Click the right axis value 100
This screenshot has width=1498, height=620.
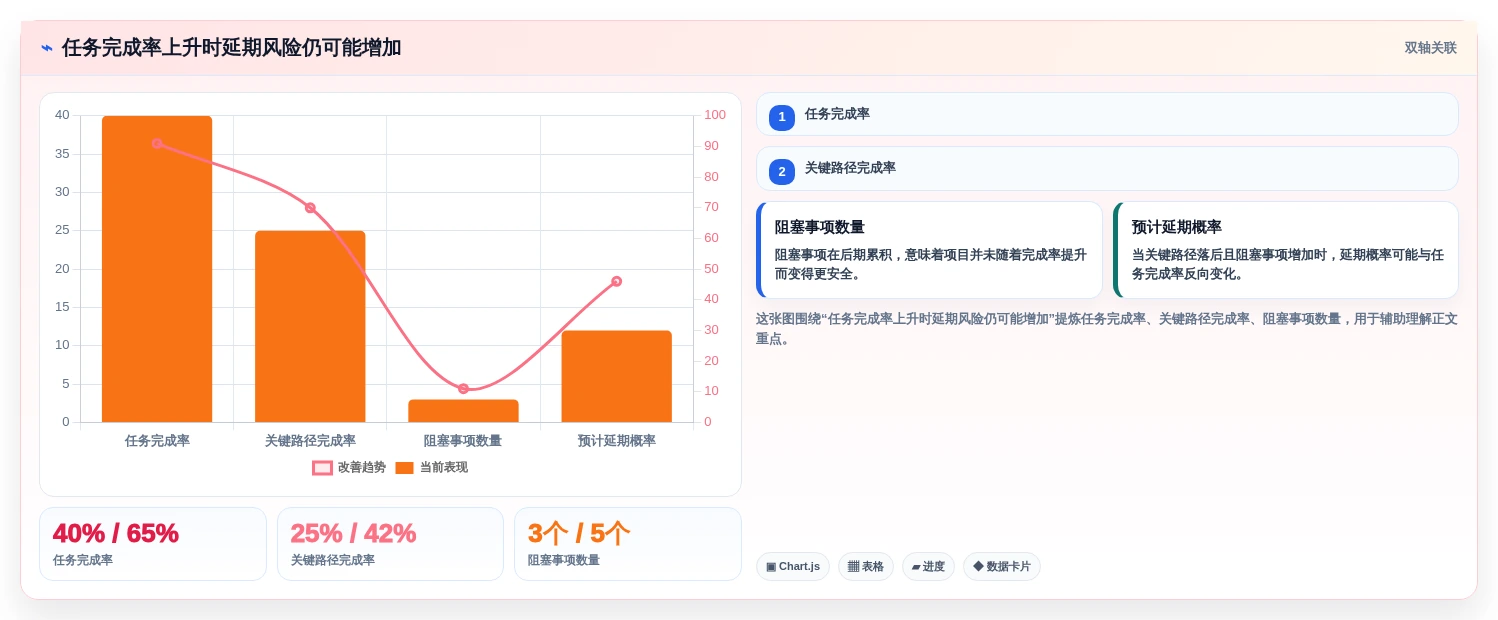pos(715,115)
